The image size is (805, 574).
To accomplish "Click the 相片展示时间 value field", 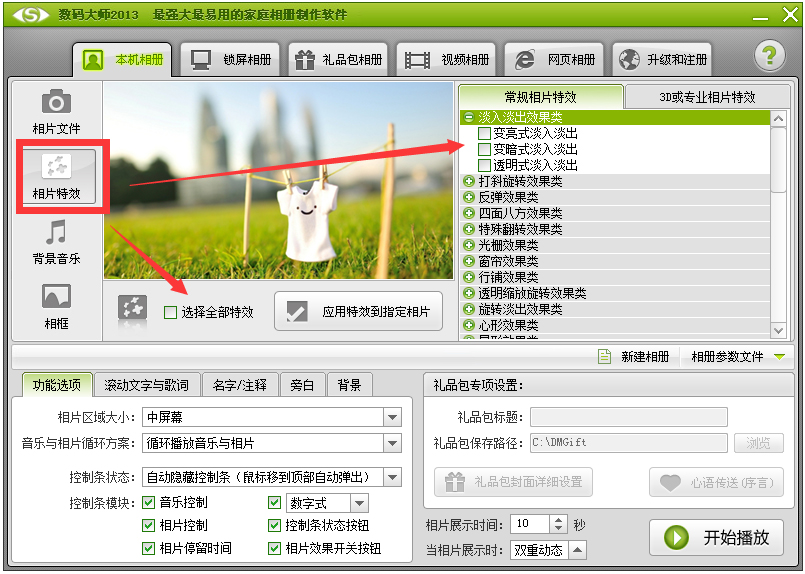I will [x=530, y=524].
